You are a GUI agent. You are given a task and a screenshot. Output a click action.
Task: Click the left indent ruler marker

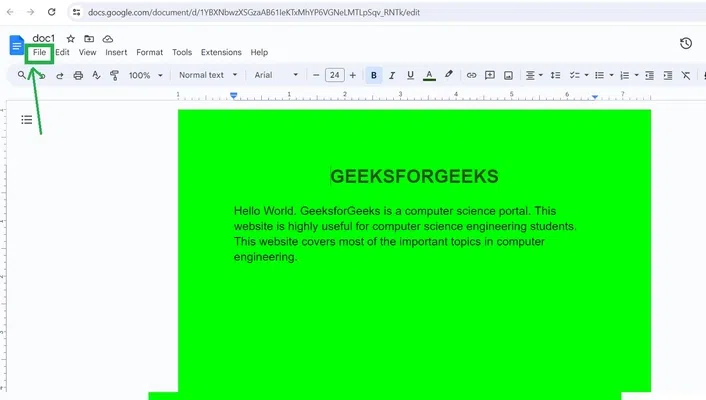point(234,95)
